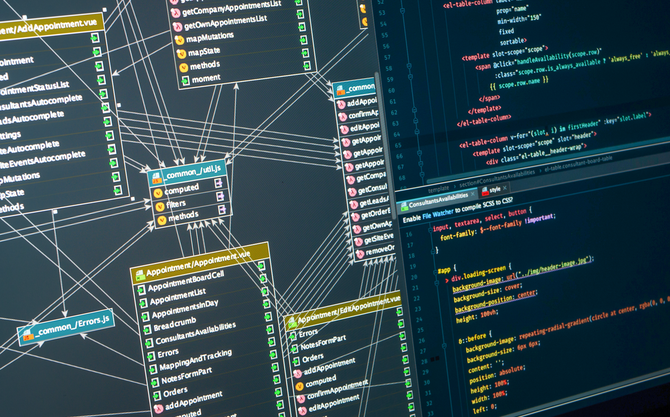Select the template breadcrumb item
670x417 pixels.
[438, 188]
